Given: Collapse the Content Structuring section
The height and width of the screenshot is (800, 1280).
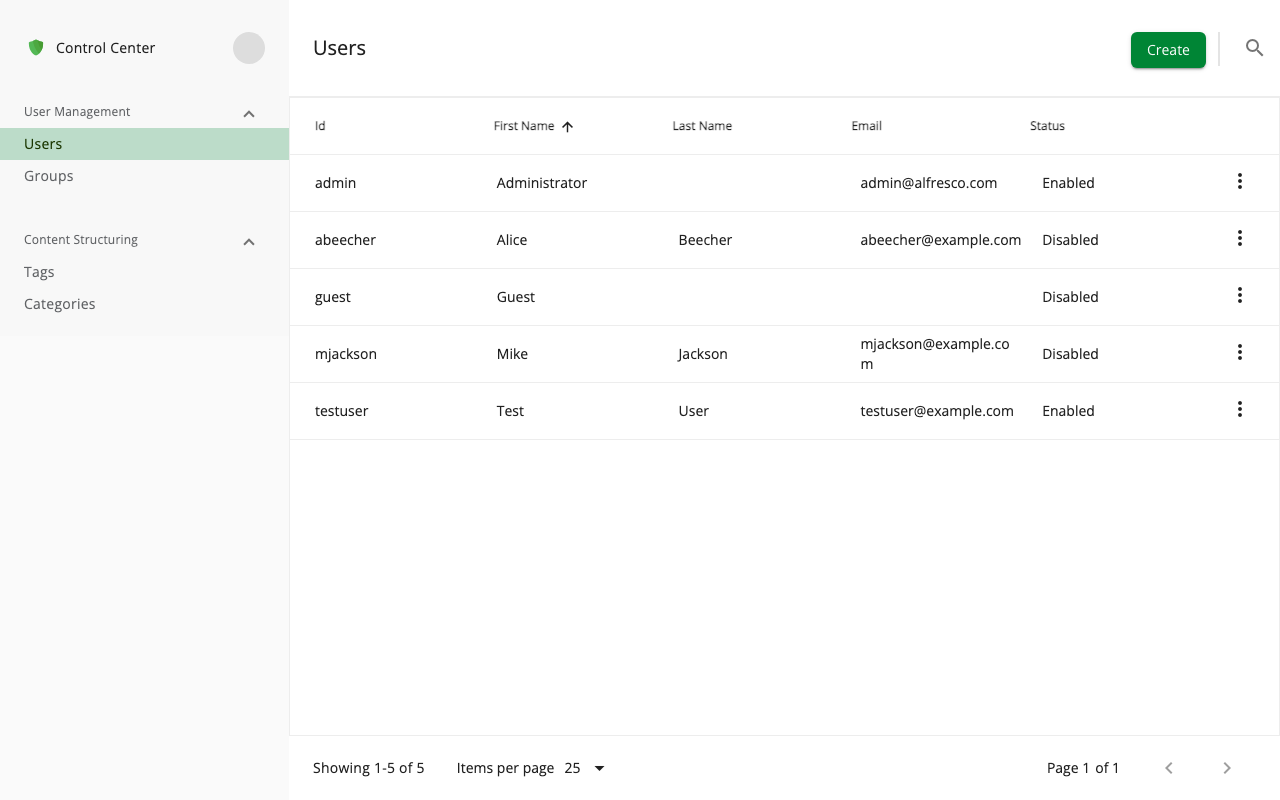Looking at the screenshot, I should (x=249, y=242).
